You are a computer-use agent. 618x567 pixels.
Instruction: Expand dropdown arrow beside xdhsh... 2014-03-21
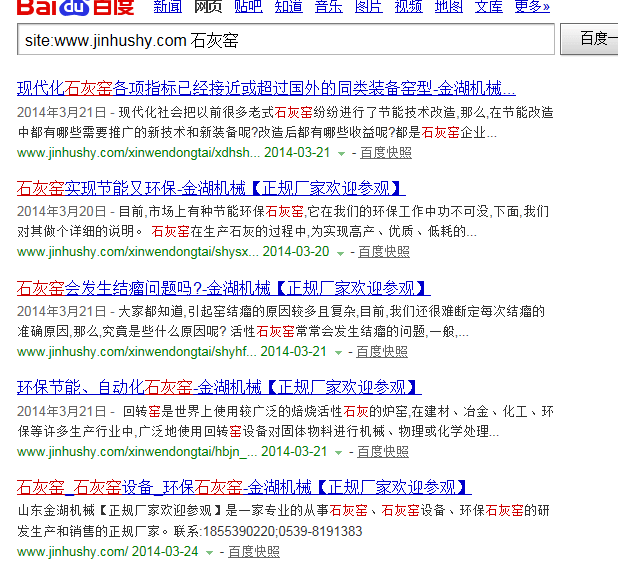click(341, 154)
